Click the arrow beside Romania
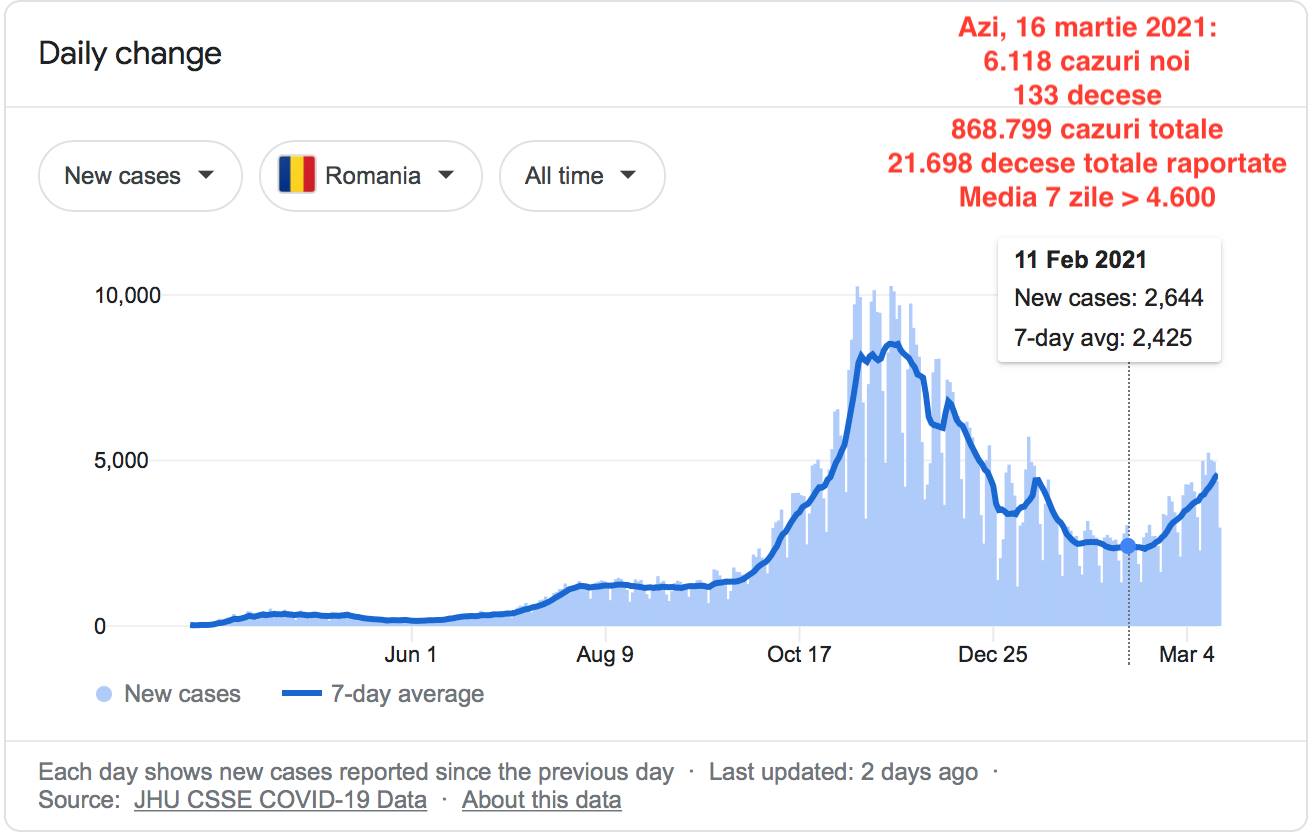1316x834 pixels. tap(446, 176)
